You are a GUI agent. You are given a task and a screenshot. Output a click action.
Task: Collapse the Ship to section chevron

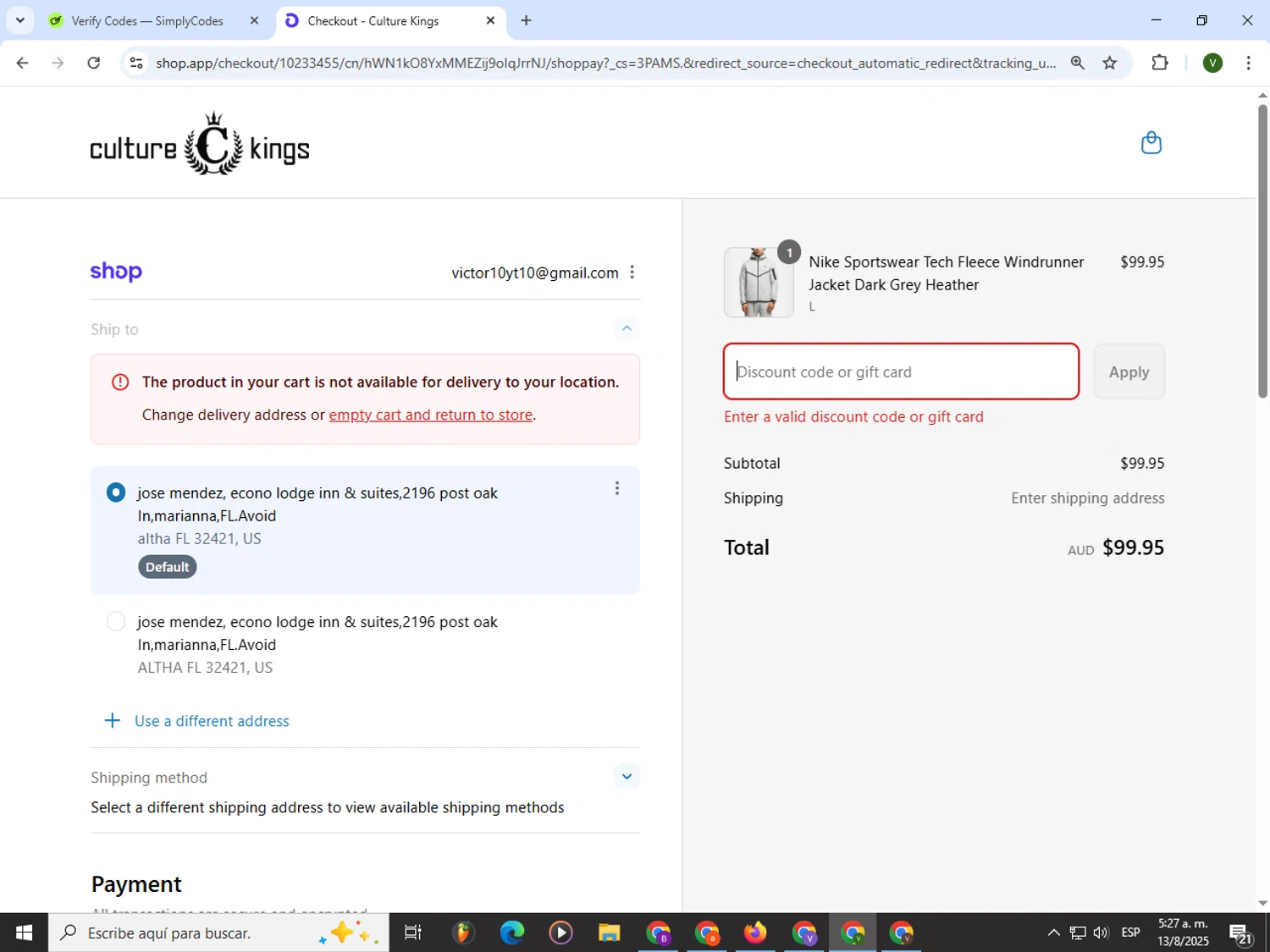[626, 328]
